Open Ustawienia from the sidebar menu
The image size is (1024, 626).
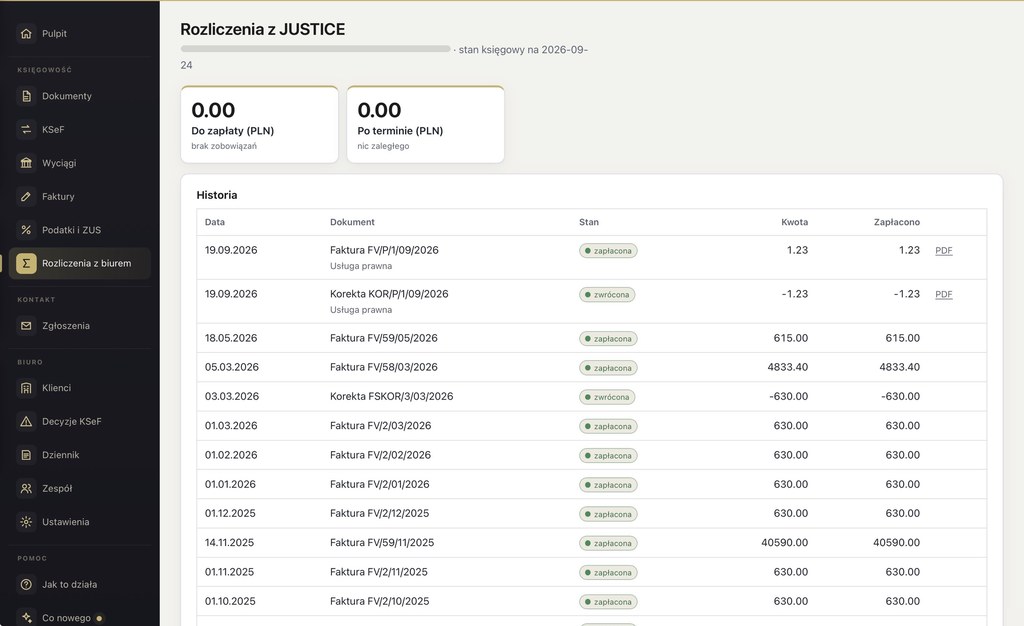tap(80, 522)
